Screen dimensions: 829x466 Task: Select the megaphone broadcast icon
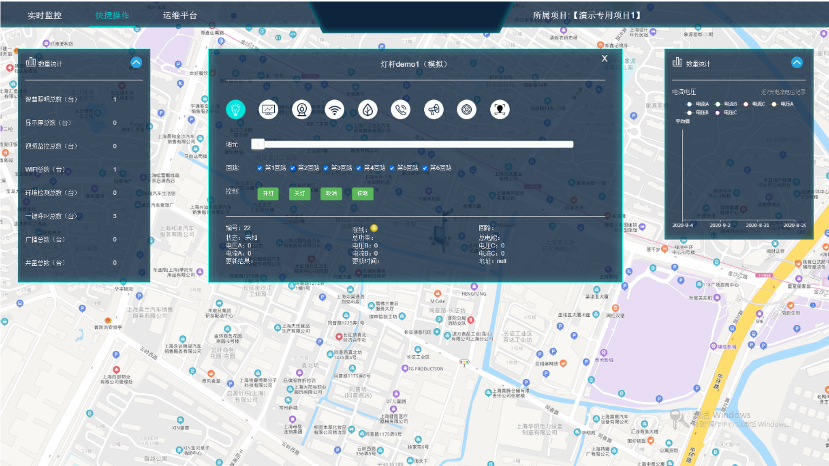tap(433, 109)
